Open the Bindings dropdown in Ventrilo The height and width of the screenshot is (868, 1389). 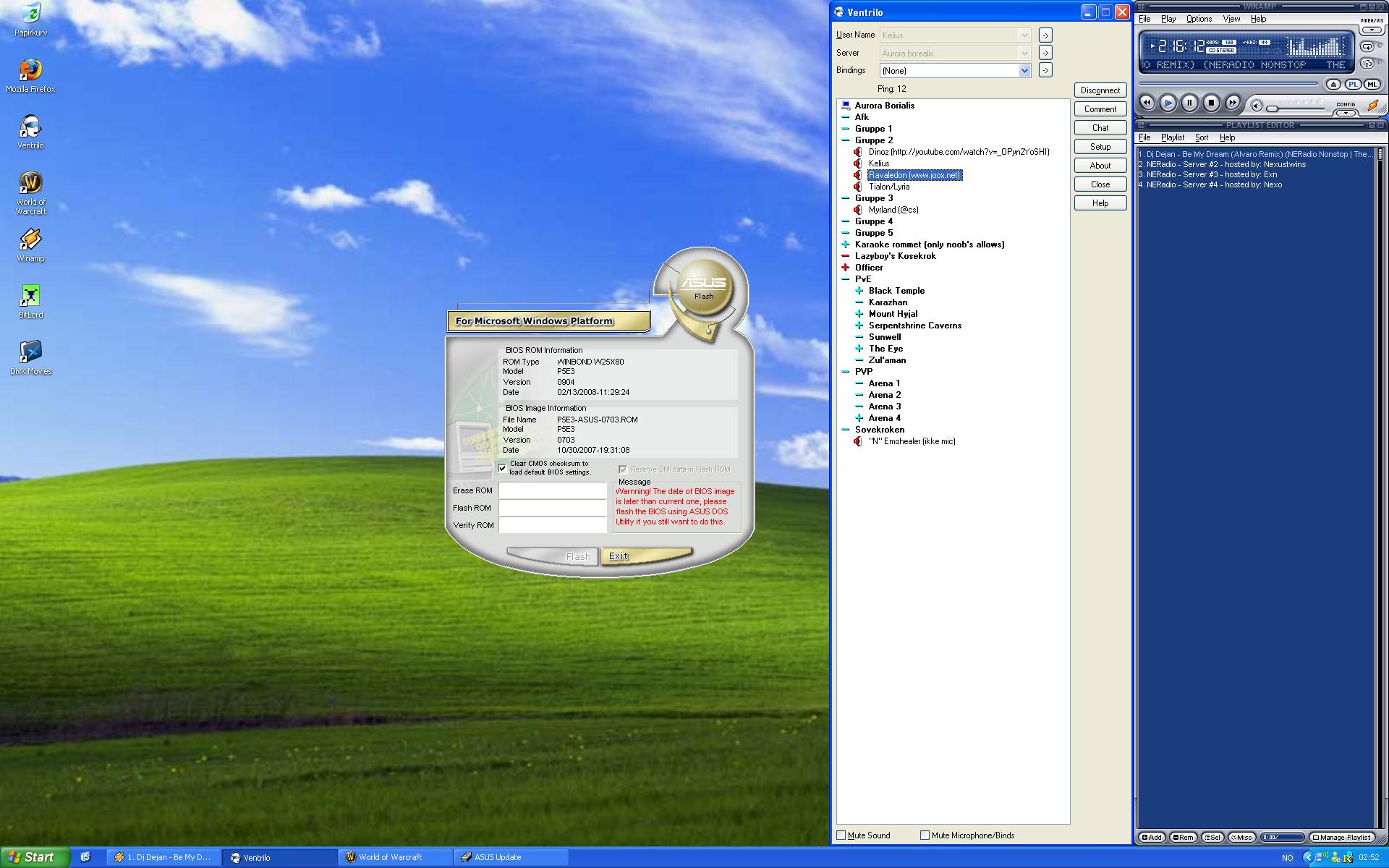pyautogui.click(x=1024, y=71)
